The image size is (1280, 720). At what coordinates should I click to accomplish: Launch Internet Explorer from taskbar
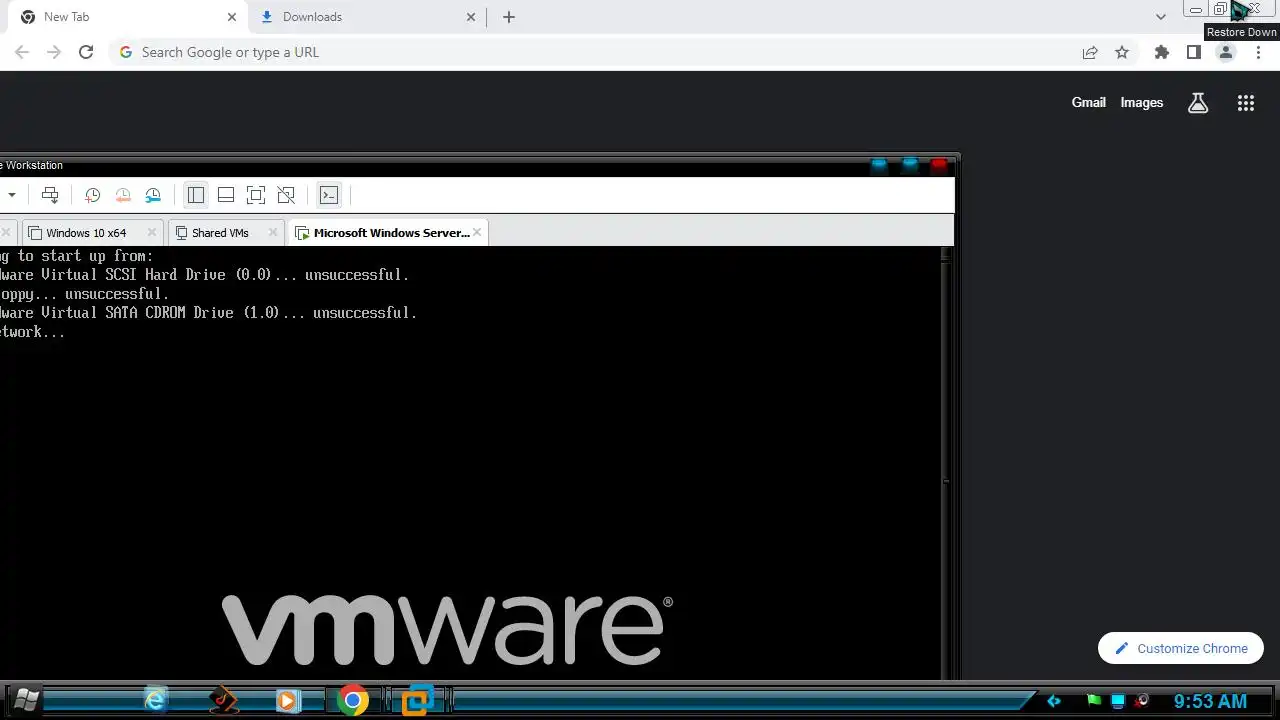click(x=155, y=700)
